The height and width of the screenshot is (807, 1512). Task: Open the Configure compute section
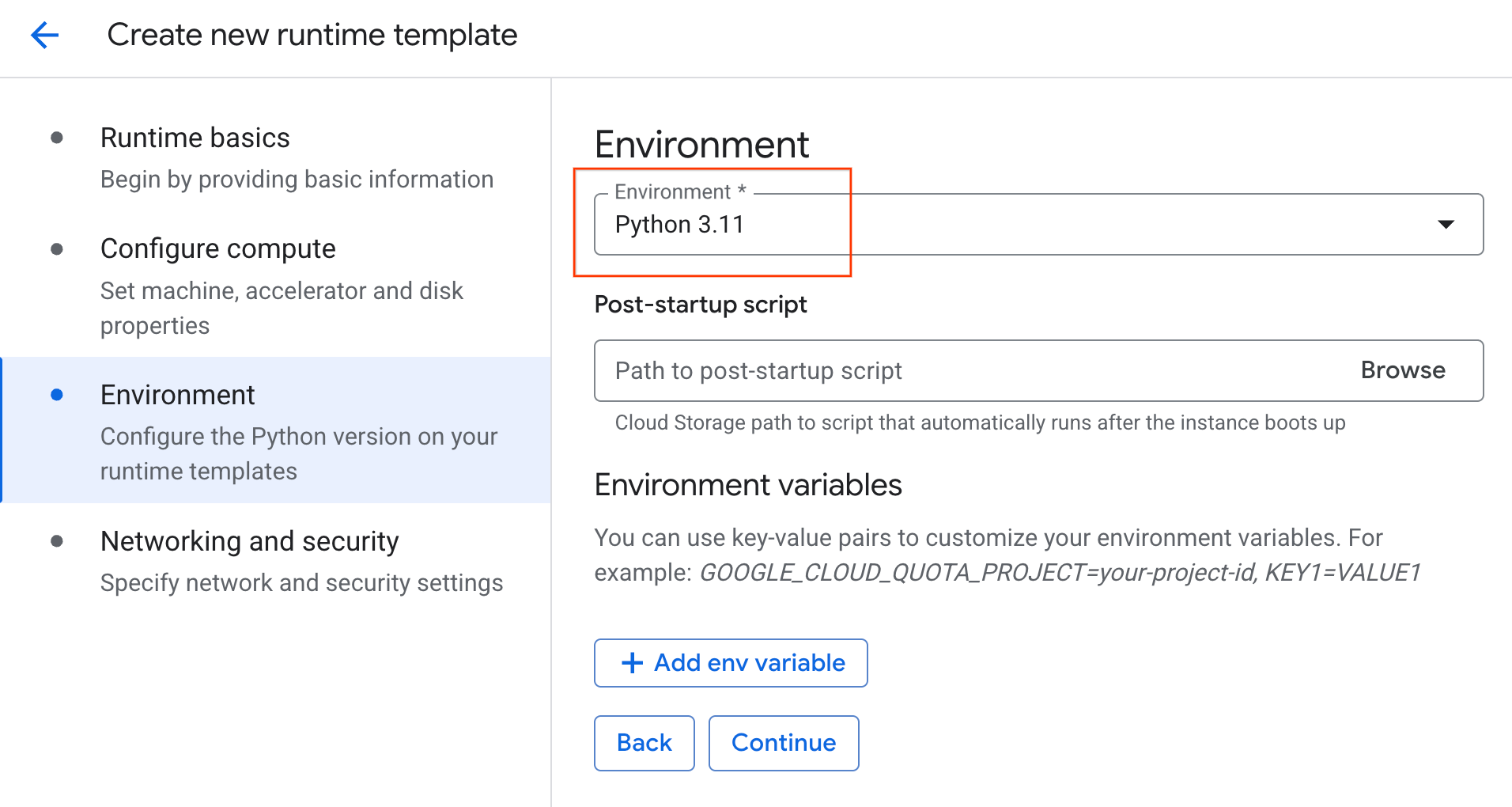(x=218, y=248)
